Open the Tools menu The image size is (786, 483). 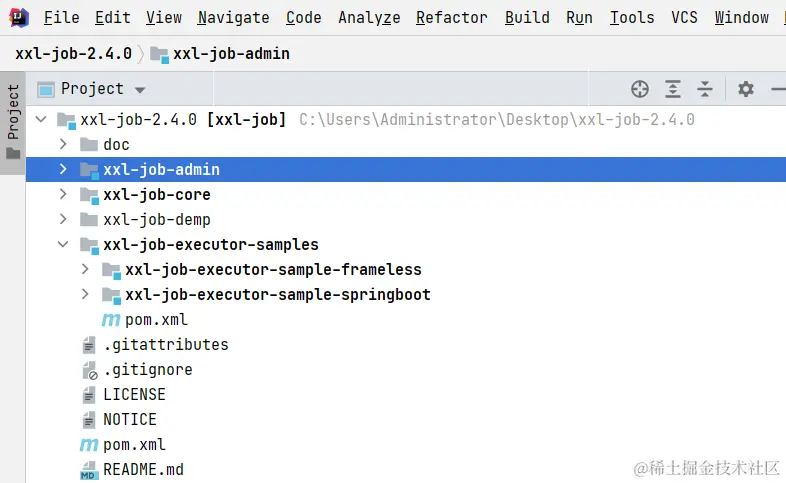(632, 18)
